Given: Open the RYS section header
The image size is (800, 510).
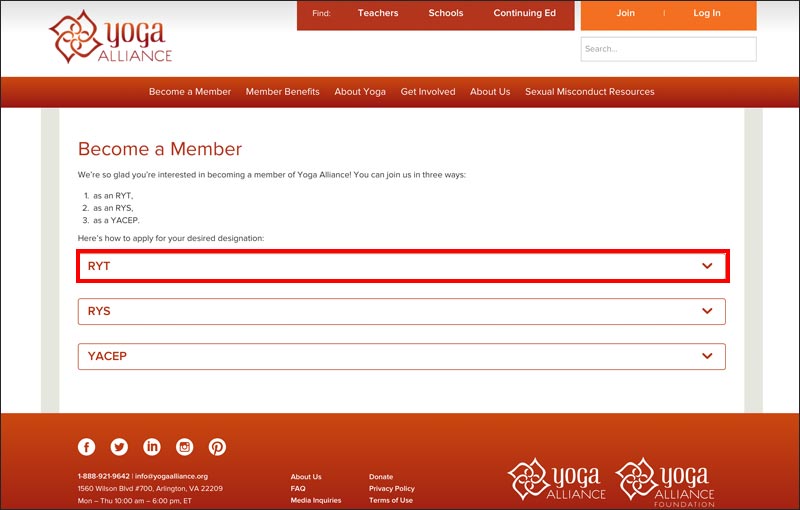Looking at the screenshot, I should tap(402, 311).
